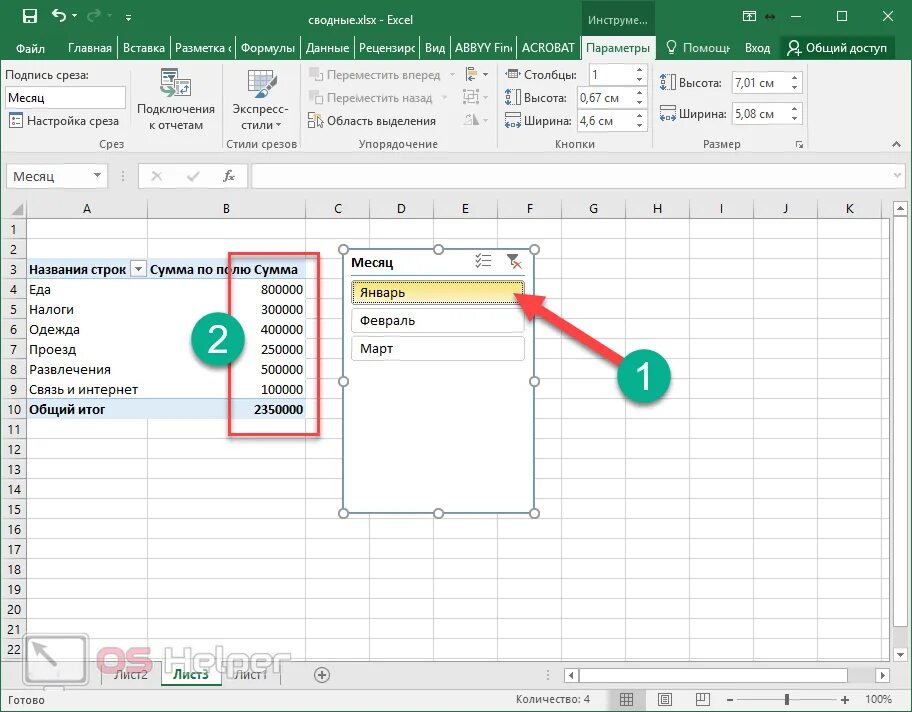Click cell value 2350000
The width and height of the screenshot is (912, 712).
(x=279, y=410)
